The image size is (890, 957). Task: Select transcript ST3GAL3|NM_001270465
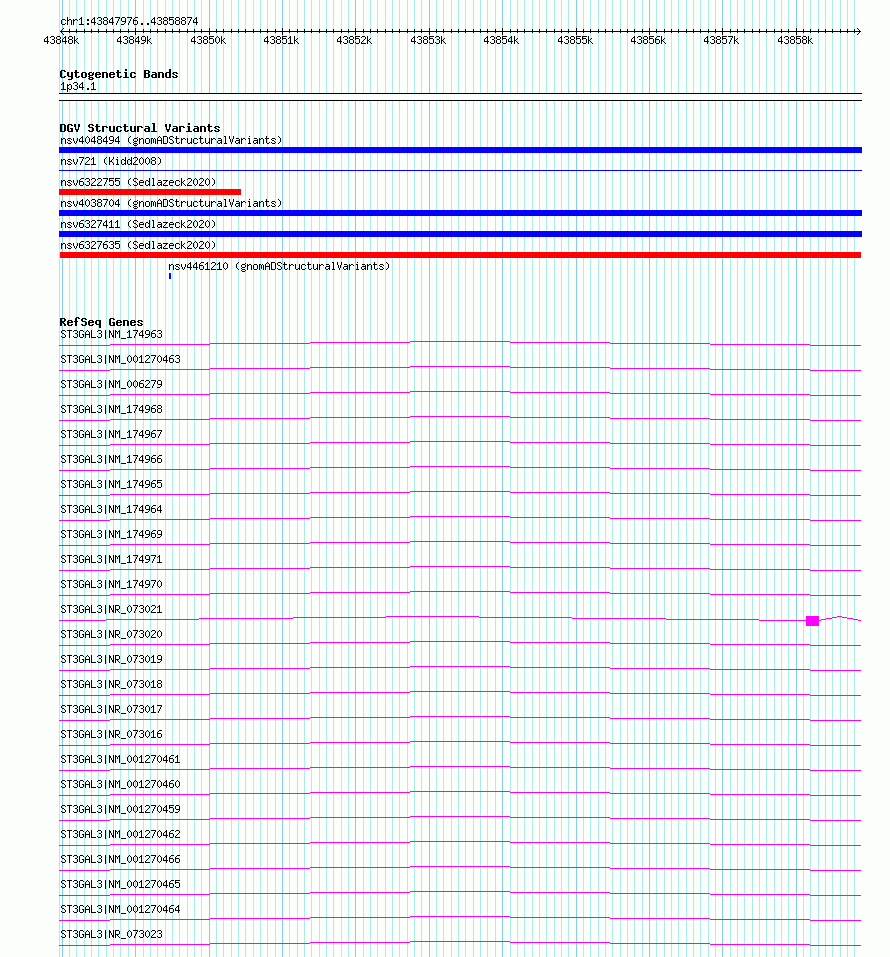120,885
